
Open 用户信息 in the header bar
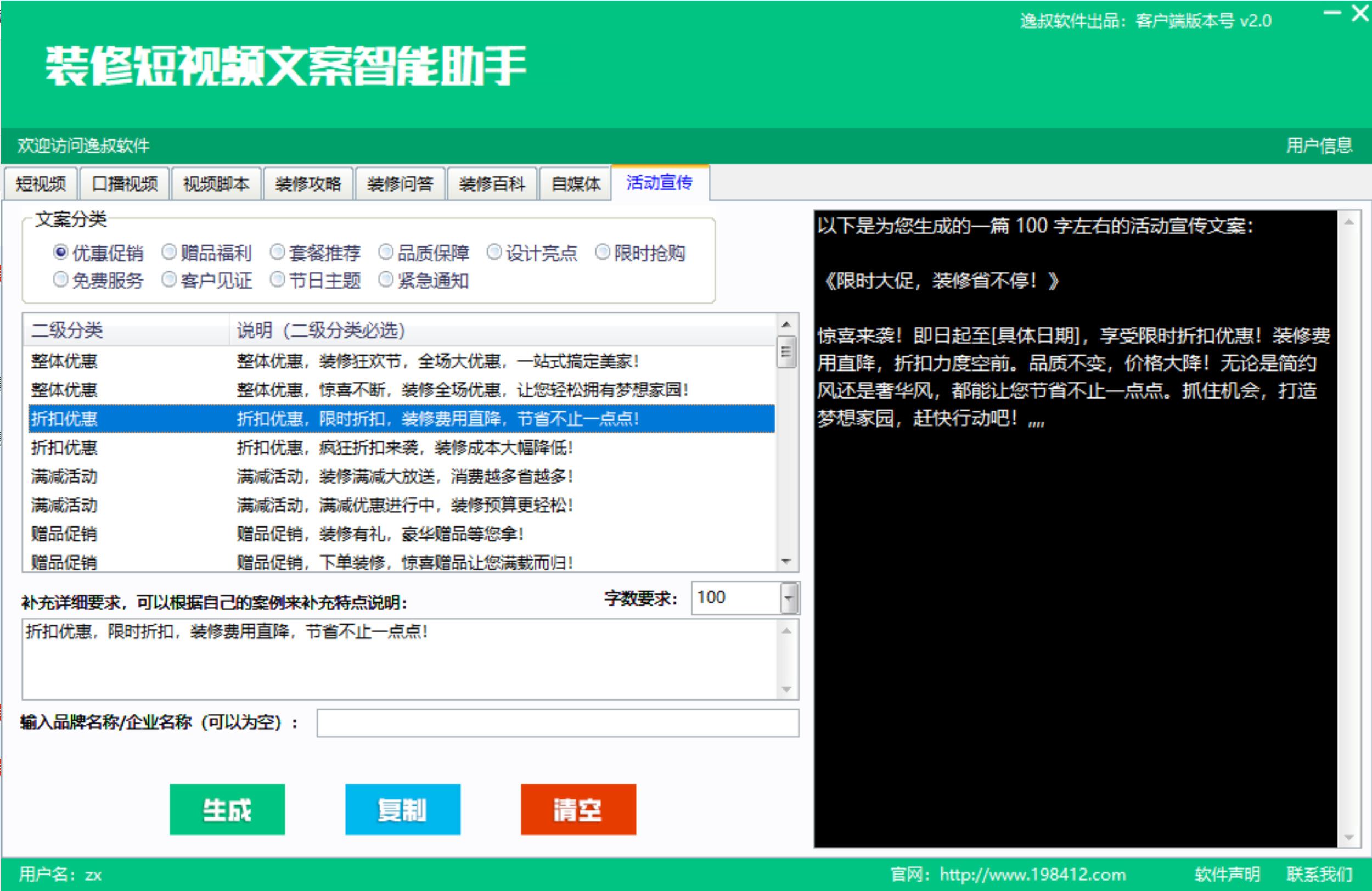click(x=1319, y=145)
